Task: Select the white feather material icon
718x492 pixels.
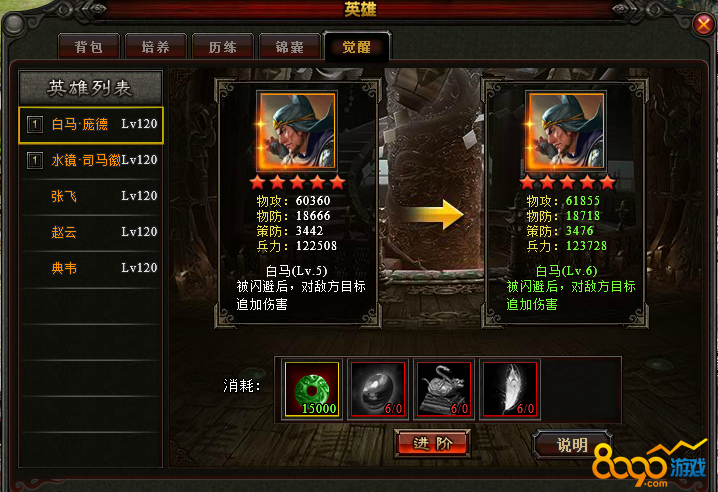Action: pos(510,389)
